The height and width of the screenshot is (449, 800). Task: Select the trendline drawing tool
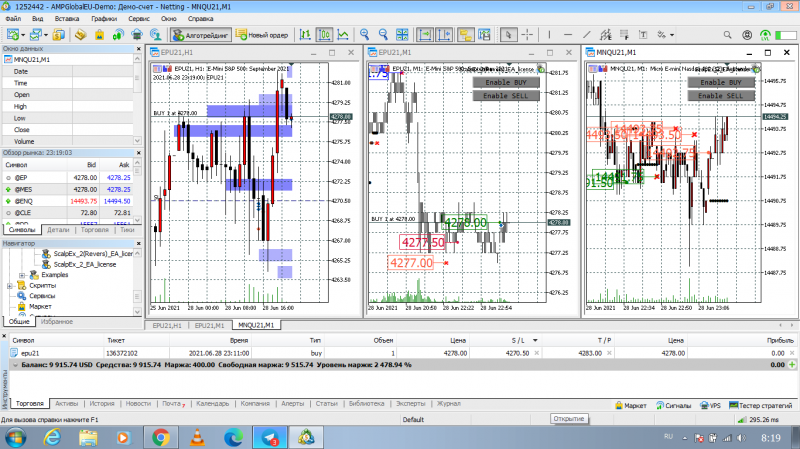point(587,35)
